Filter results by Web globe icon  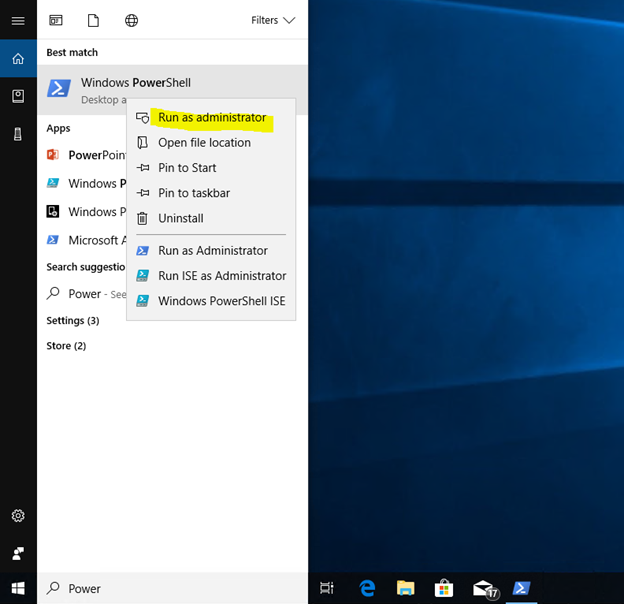tap(131, 20)
